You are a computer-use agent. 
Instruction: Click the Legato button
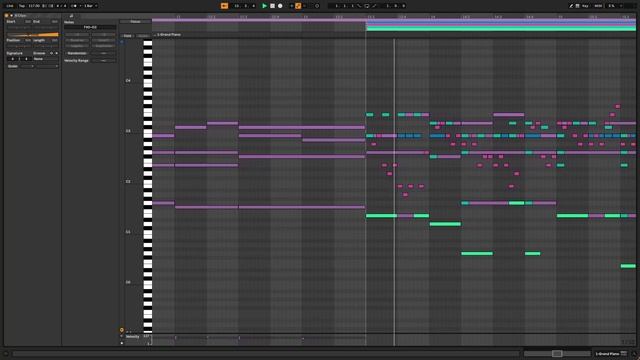coord(77,46)
